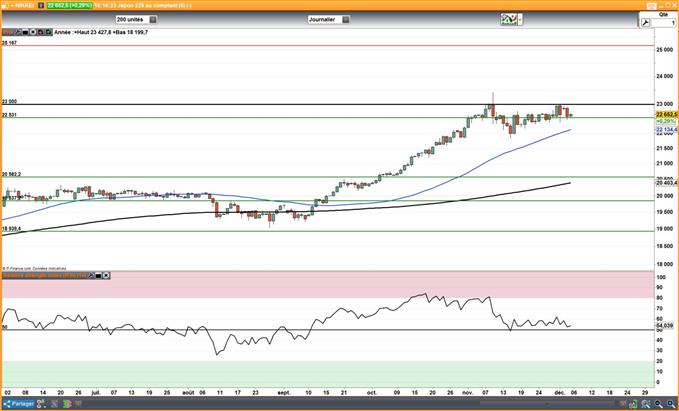
Task: Click the 'oct.' date label on time axis
Action: click(372, 392)
